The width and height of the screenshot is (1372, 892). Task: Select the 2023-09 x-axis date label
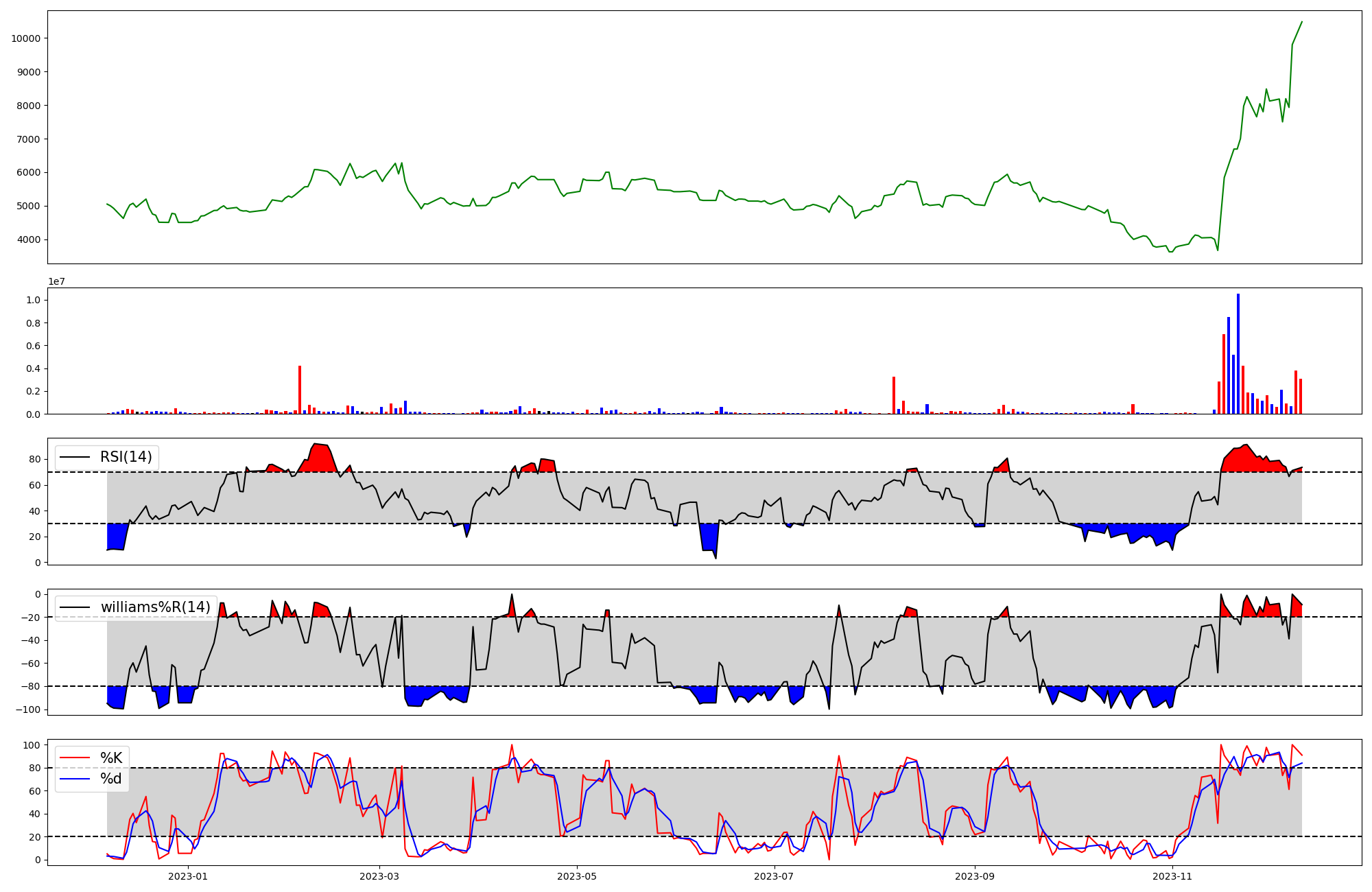click(x=975, y=876)
